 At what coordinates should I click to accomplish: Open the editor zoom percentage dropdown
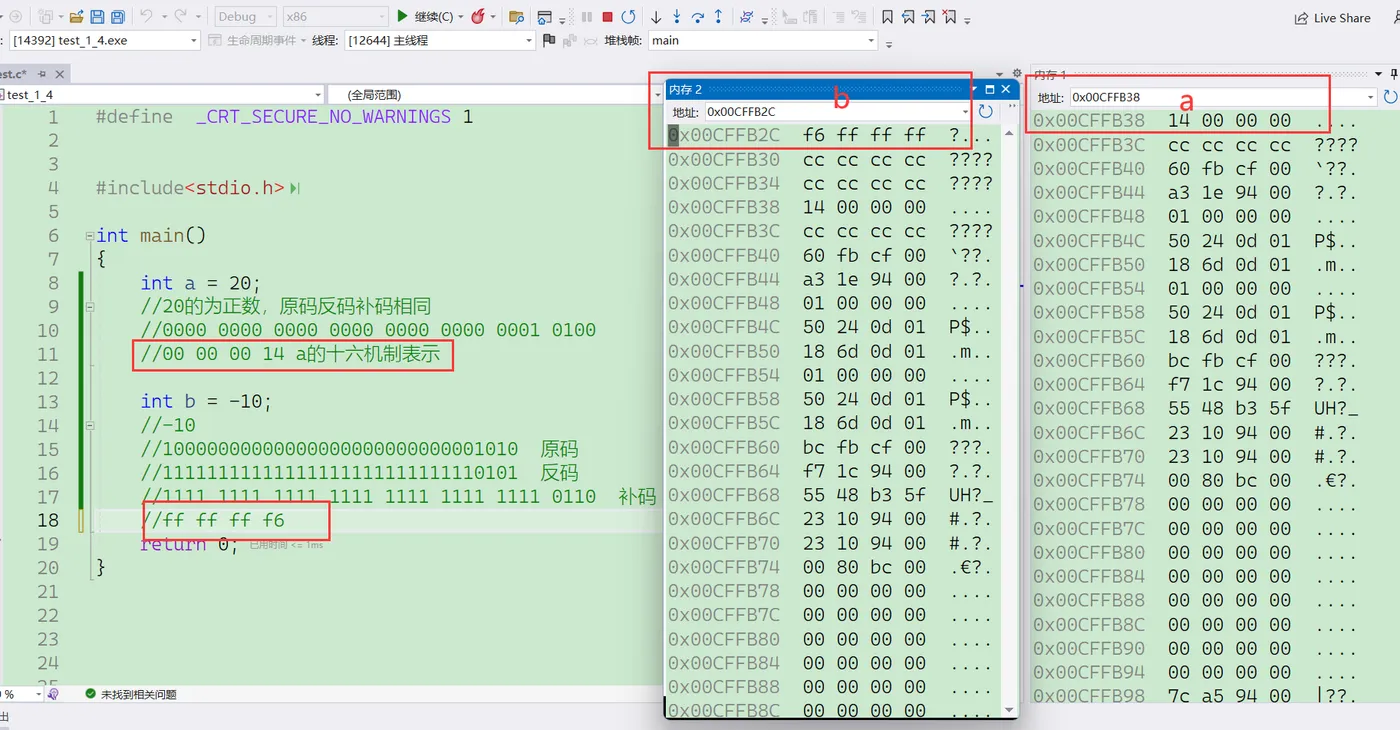click(x=38, y=694)
